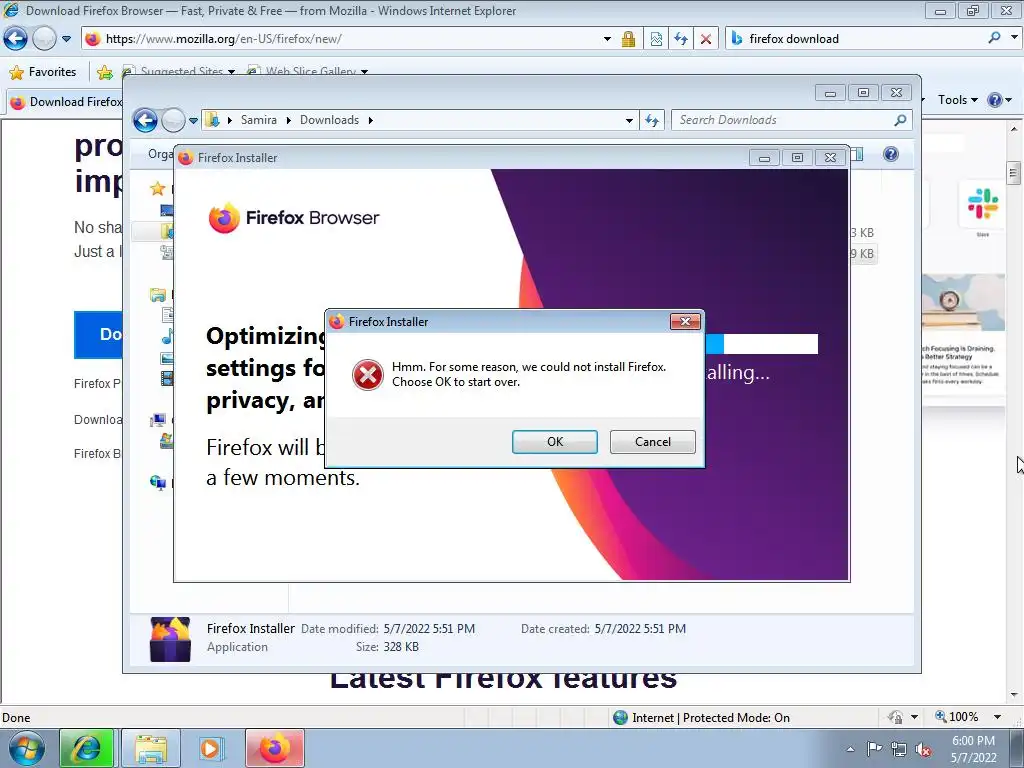Click the Add to Favorites Bar star icon
Image resolution: width=1024 pixels, height=768 pixels.
pyautogui.click(x=104, y=72)
